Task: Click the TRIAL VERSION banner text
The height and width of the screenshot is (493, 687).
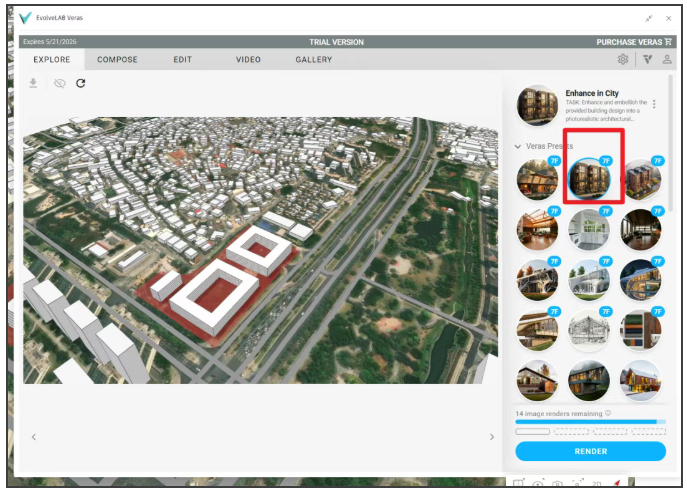Action: tap(336, 42)
